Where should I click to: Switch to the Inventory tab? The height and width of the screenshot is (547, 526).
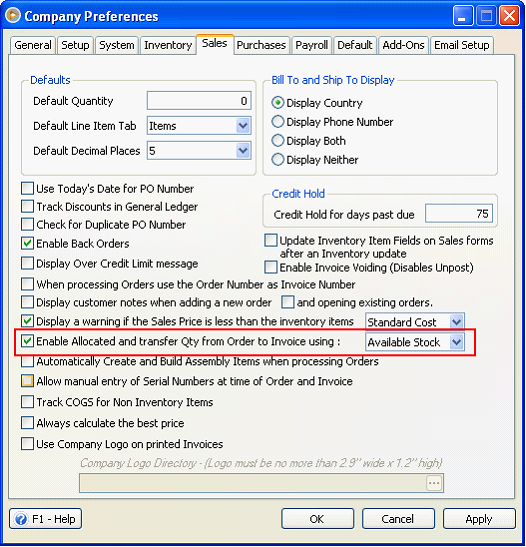(x=168, y=45)
